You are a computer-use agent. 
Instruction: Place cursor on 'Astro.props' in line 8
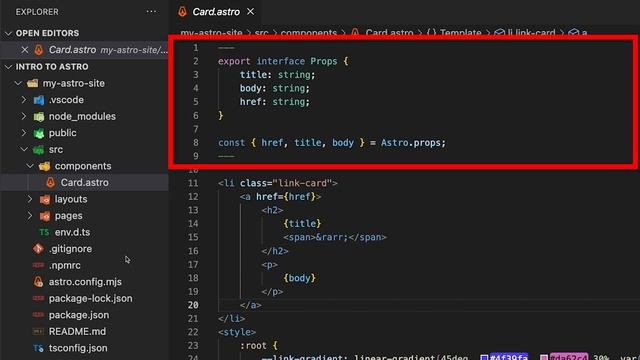coord(411,143)
